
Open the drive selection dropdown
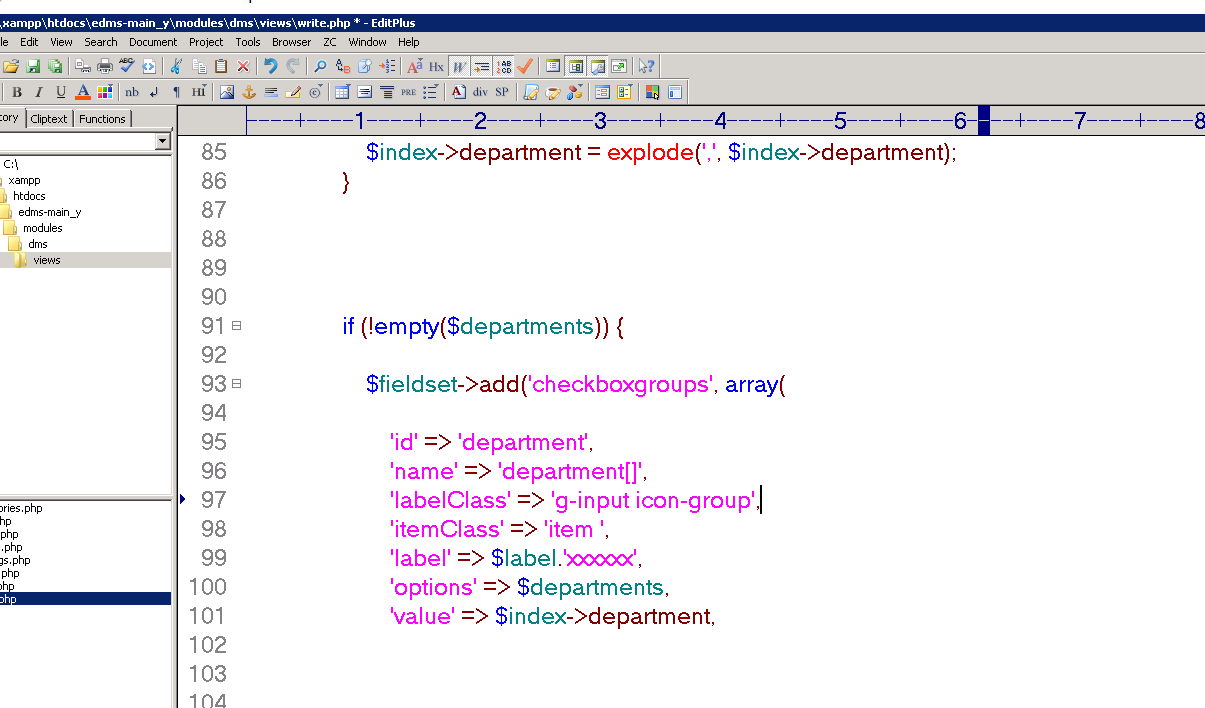(x=163, y=142)
